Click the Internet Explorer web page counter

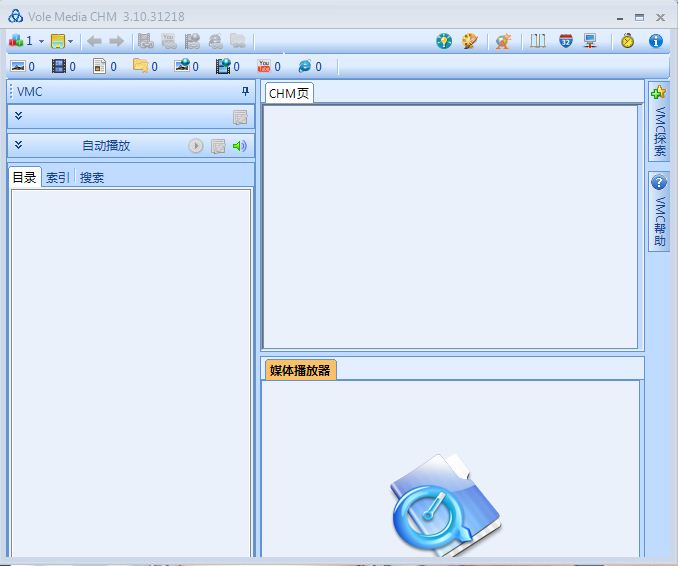click(x=305, y=67)
